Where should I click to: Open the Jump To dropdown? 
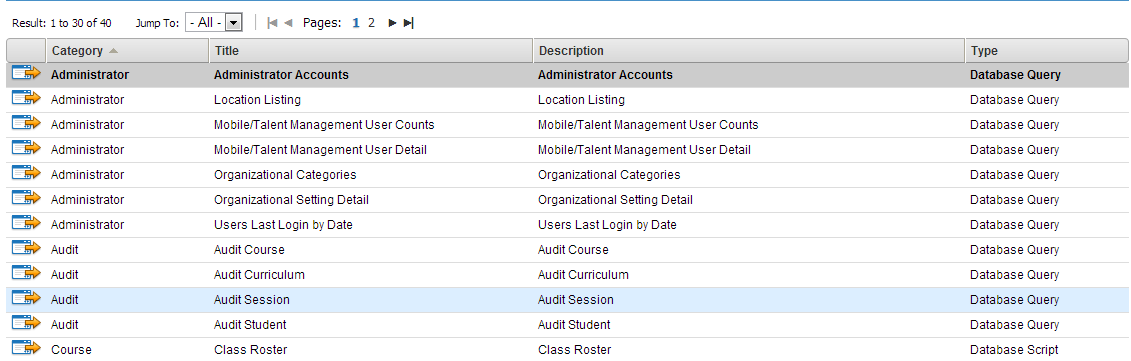[214, 22]
